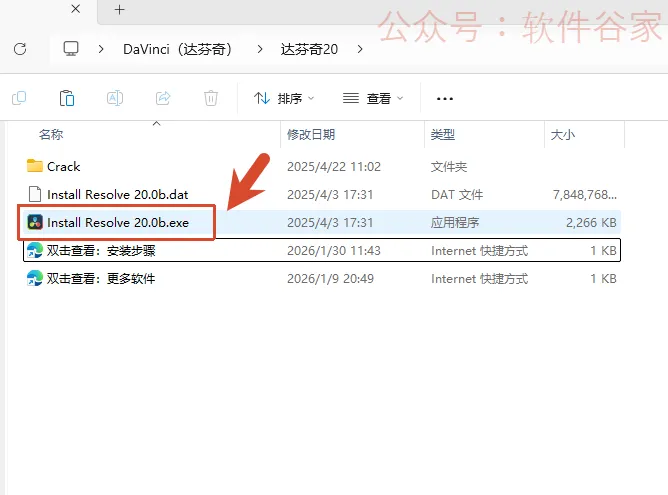668x495 pixels.
Task: Sort by the 类型 column header
Action: click(443, 135)
